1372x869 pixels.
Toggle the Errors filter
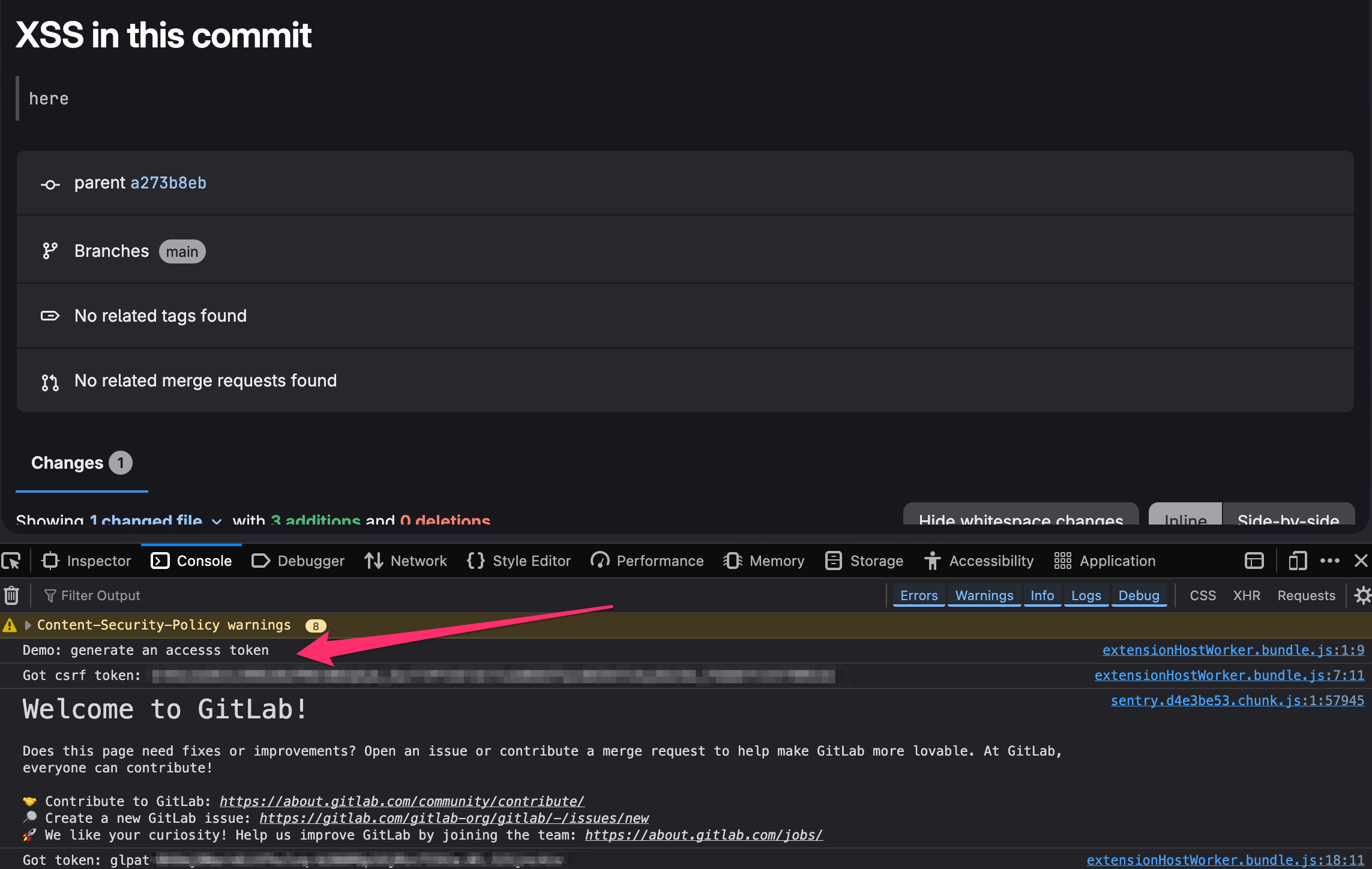918,595
